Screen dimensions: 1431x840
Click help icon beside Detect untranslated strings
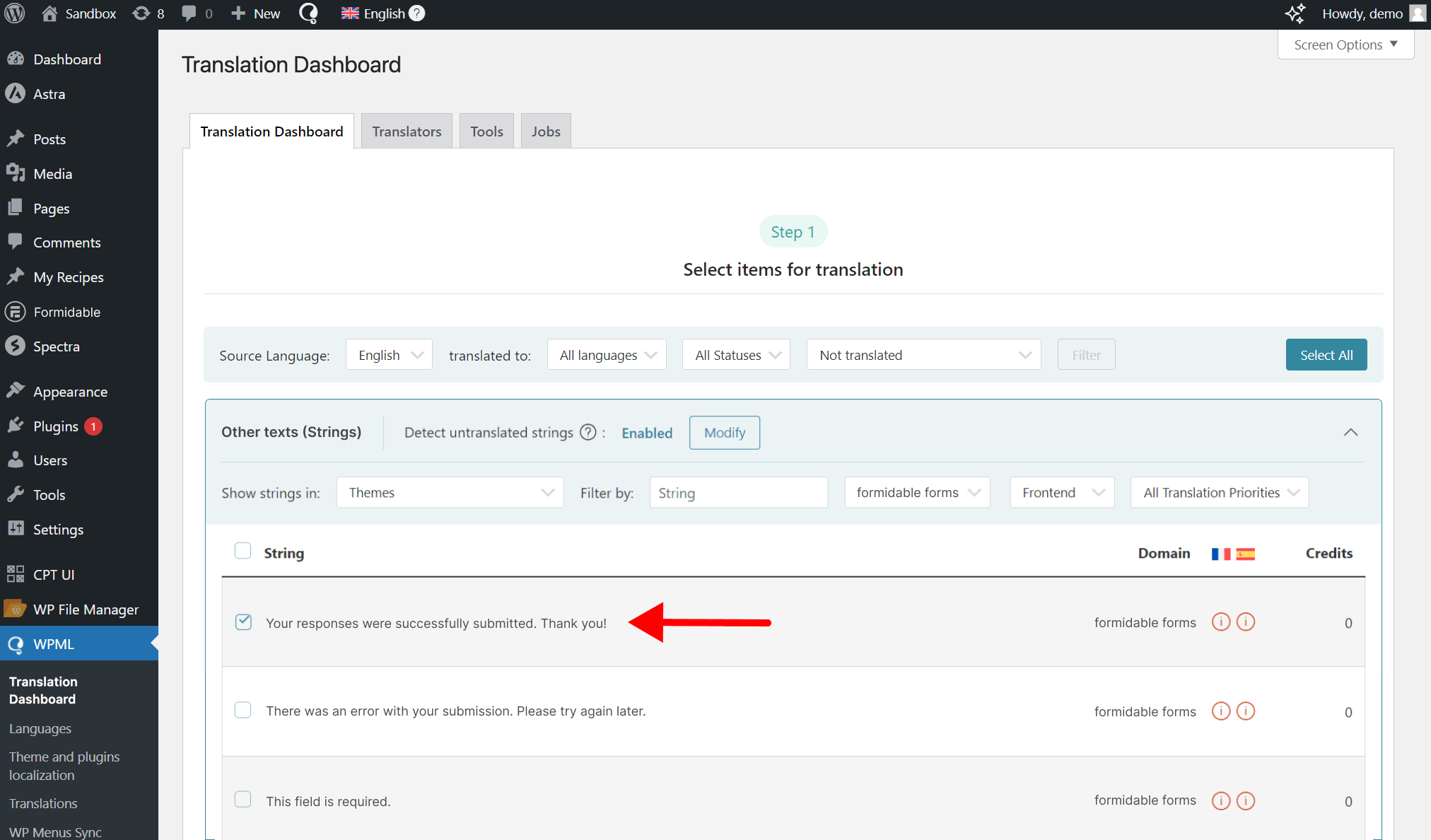click(588, 432)
